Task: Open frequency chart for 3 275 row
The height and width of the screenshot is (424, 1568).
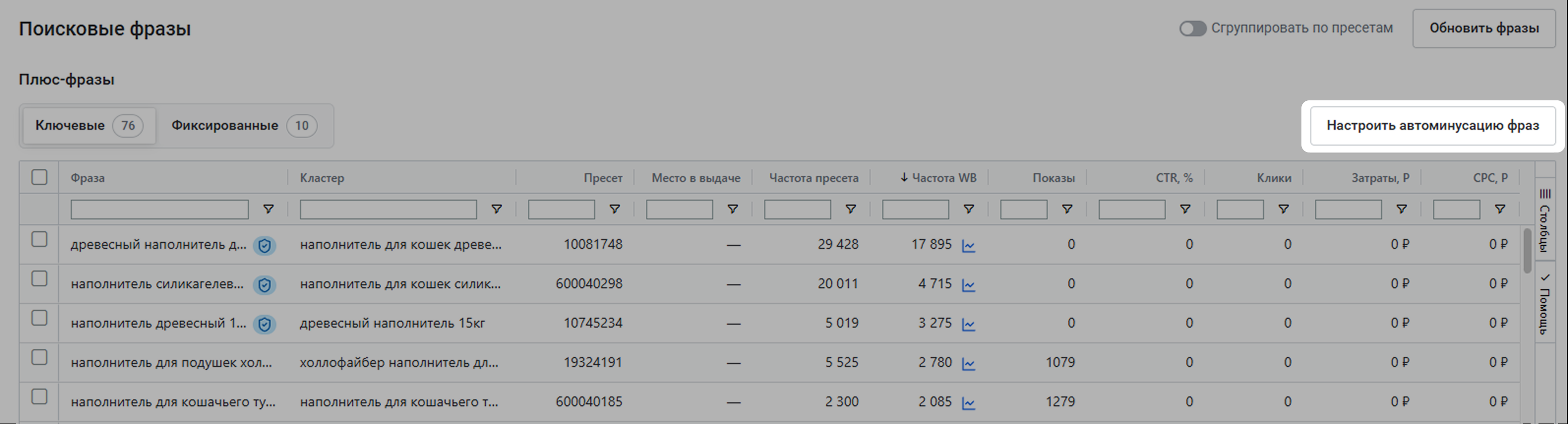Action: (x=968, y=324)
